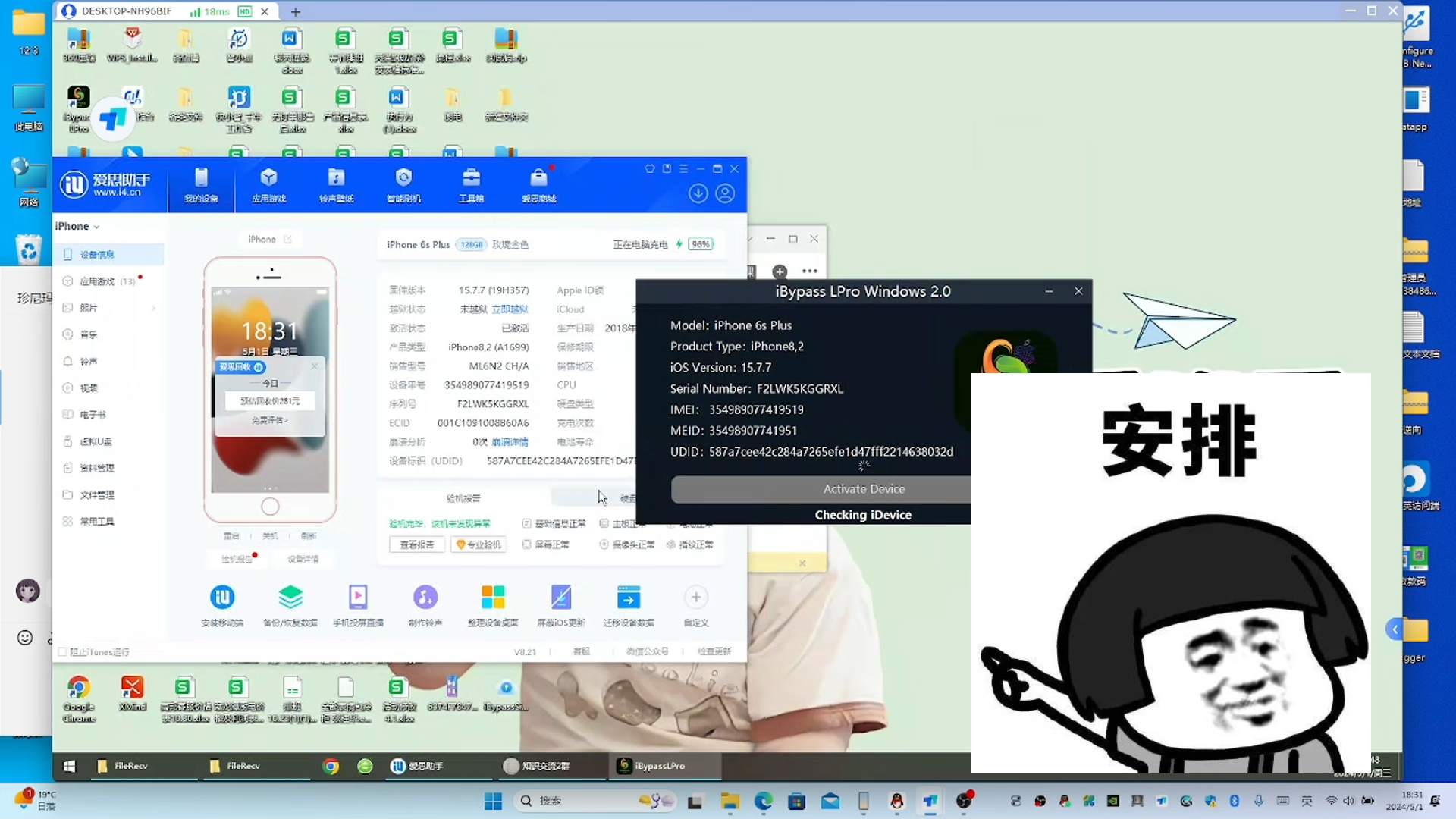
Task: Launch 手机投屏直播 screen mirroring tool
Action: pyautogui.click(x=358, y=598)
